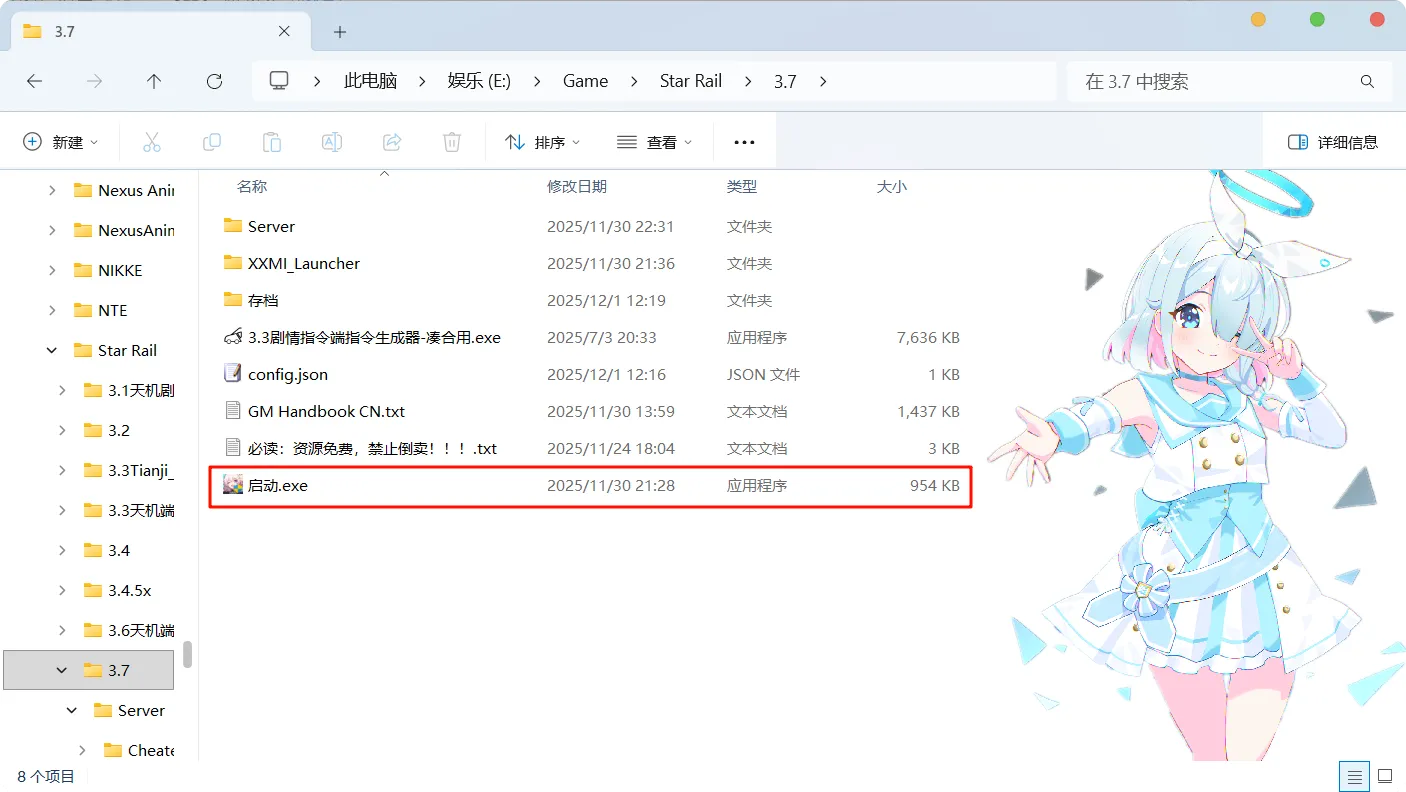Open the See more (...) toolbar menu
The image size is (1406, 792).
point(744,141)
